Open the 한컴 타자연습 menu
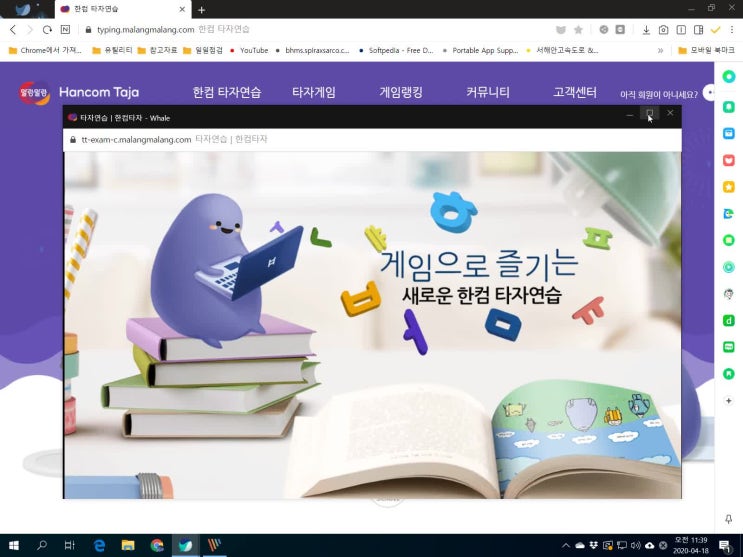 227,92
